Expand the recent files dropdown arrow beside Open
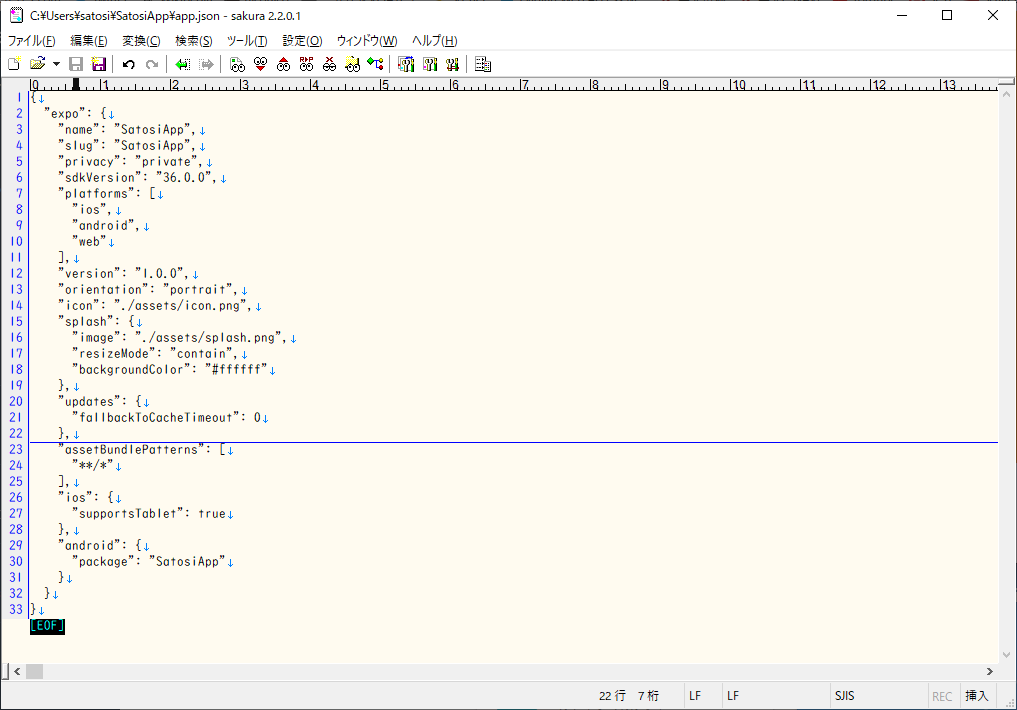The width and height of the screenshot is (1017, 710). tap(56, 64)
